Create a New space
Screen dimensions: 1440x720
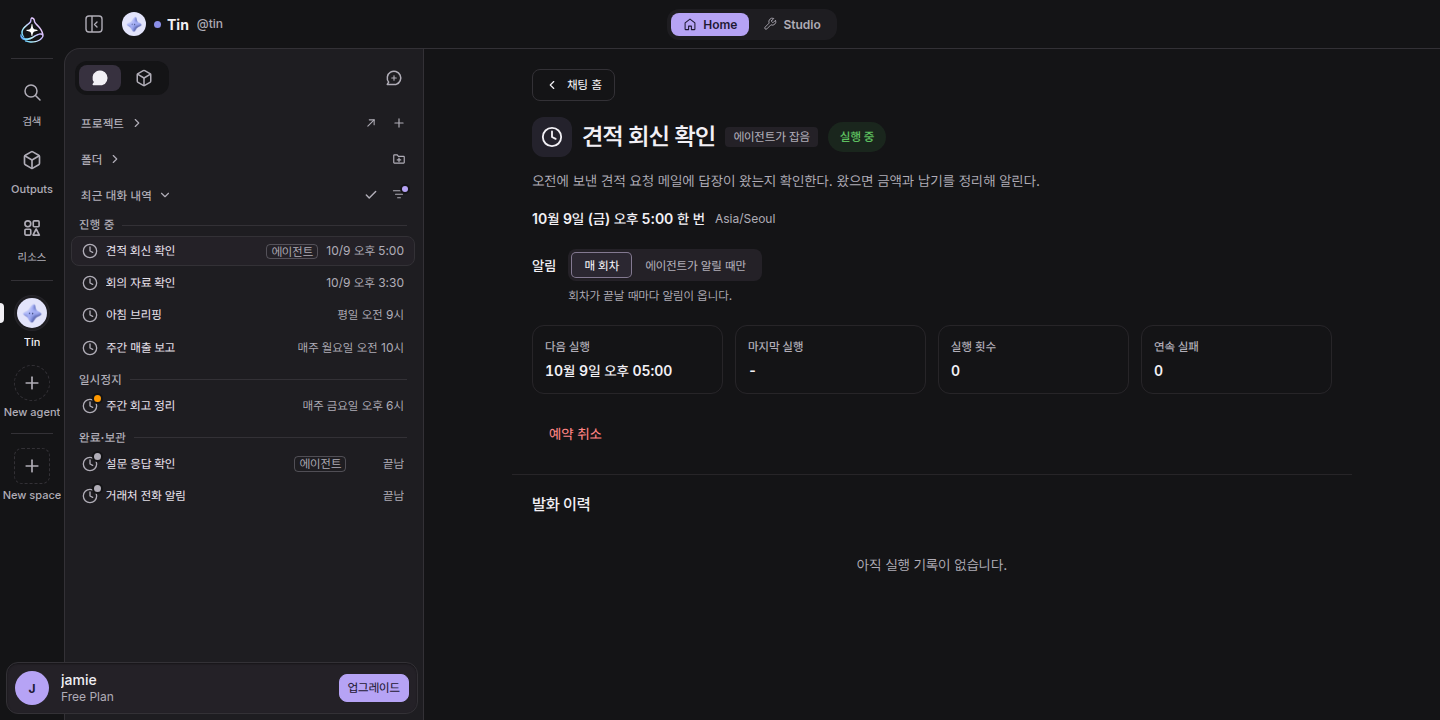(x=32, y=466)
